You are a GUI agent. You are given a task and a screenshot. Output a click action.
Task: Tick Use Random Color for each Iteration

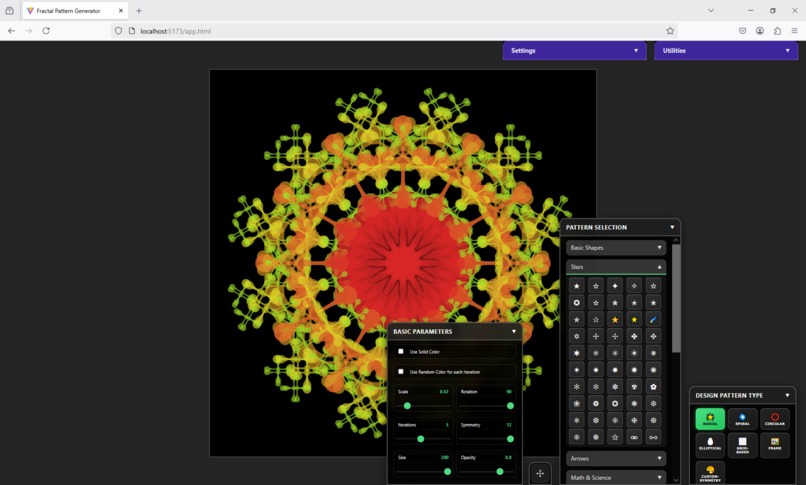(401, 371)
